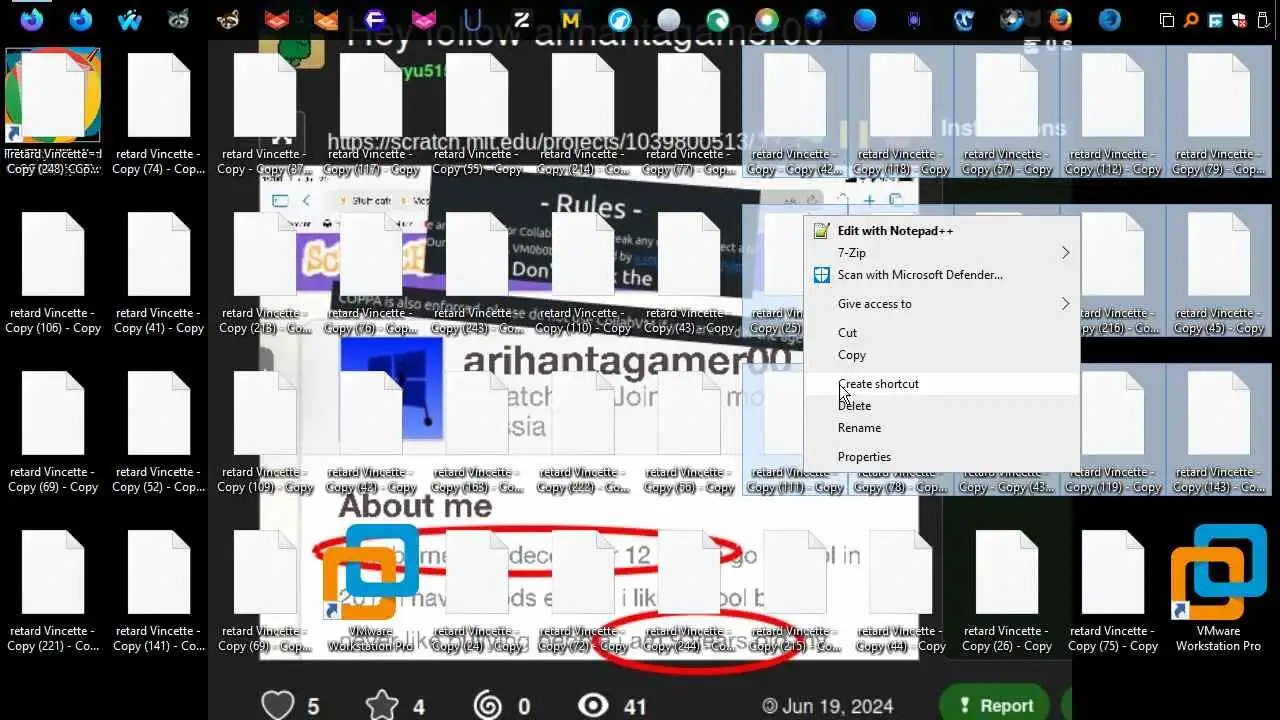The image size is (1280, 720).
Task: Select the file labeled Copy (118)
Action: pyautogui.click(x=901, y=113)
